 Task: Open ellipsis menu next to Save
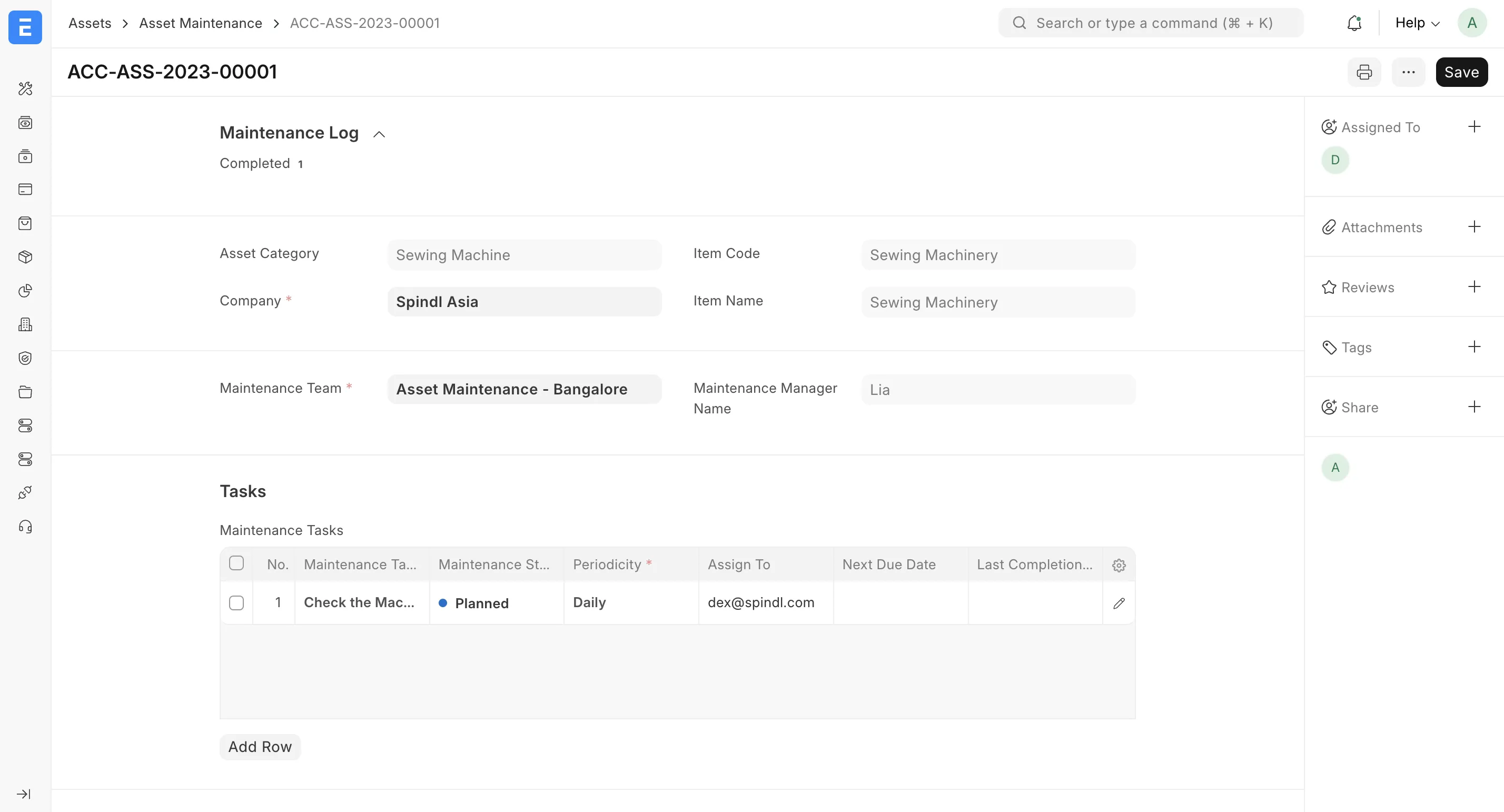click(x=1408, y=72)
